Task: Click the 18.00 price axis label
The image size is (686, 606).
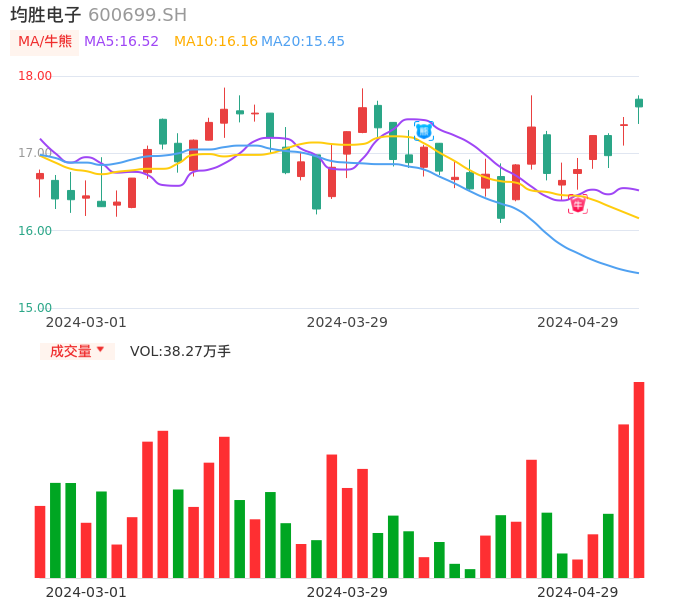Action: tap(35, 76)
